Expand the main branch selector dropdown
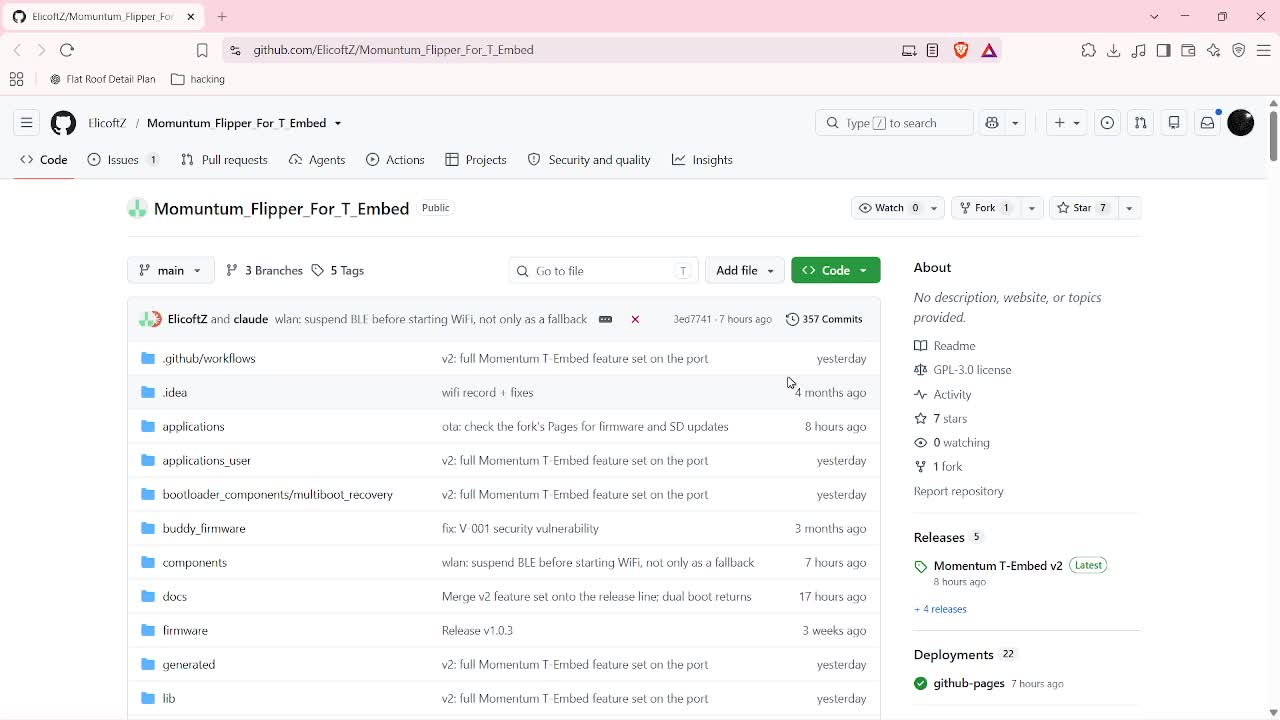 (x=171, y=271)
